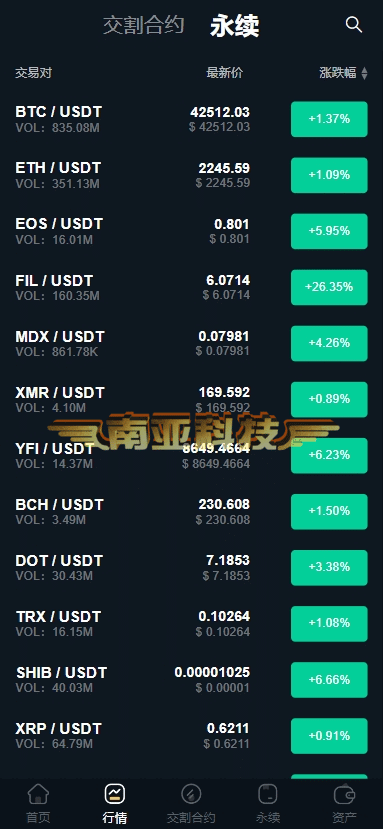
Task: Open the delivery contract compass icon
Action: 191,794
